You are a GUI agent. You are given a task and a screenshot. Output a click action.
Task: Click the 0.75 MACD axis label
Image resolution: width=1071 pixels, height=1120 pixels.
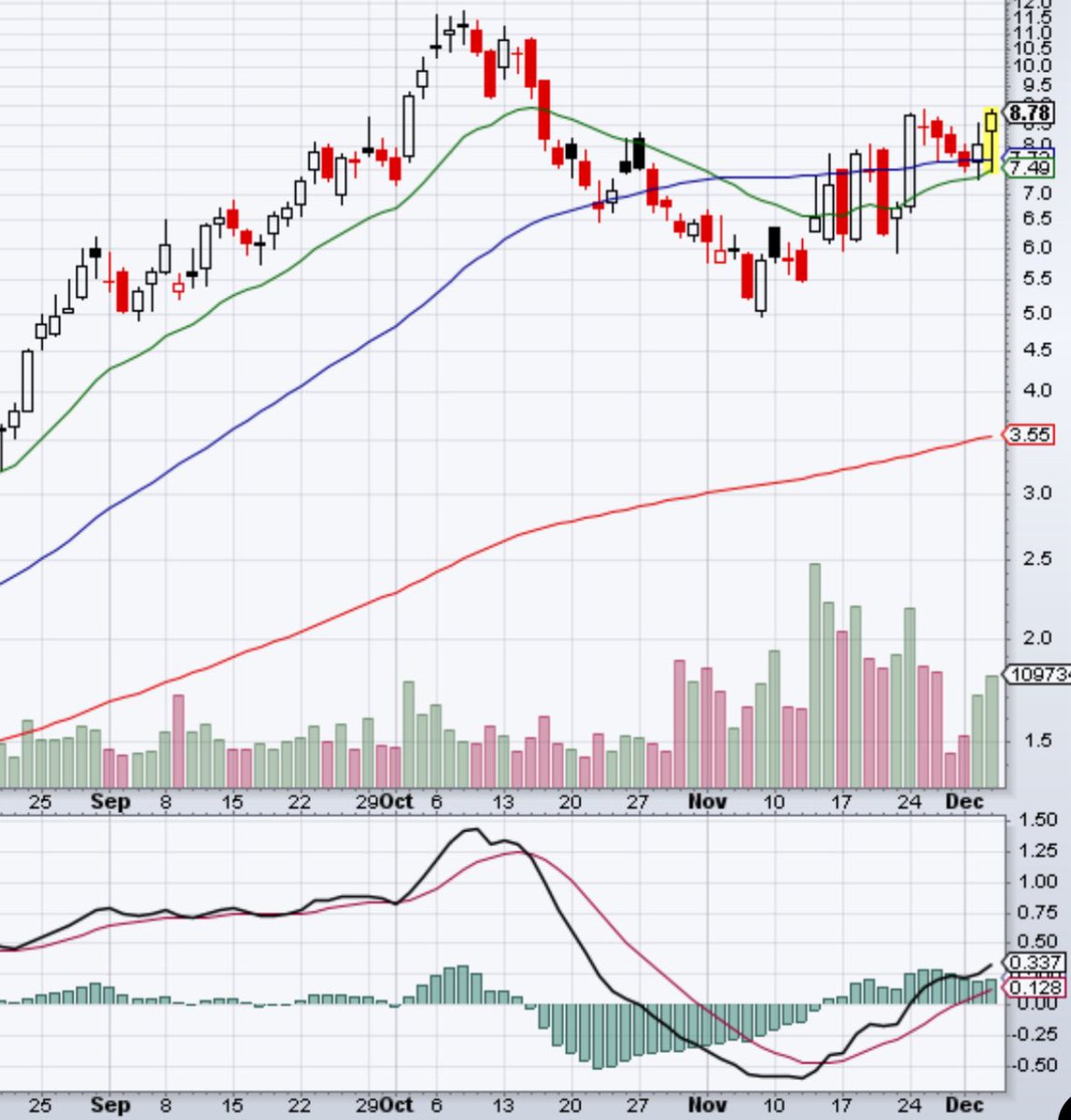coord(1037,912)
